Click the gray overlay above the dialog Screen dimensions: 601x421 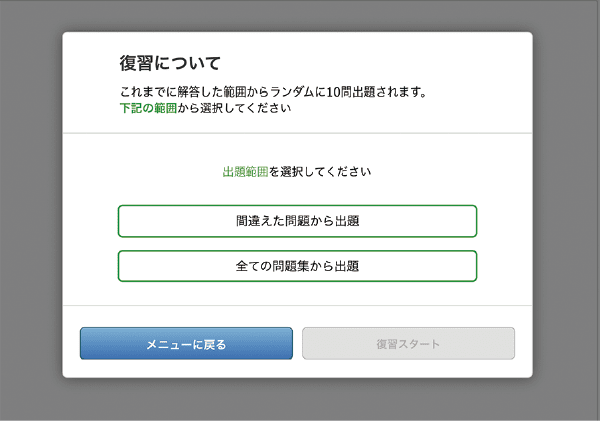point(300,15)
